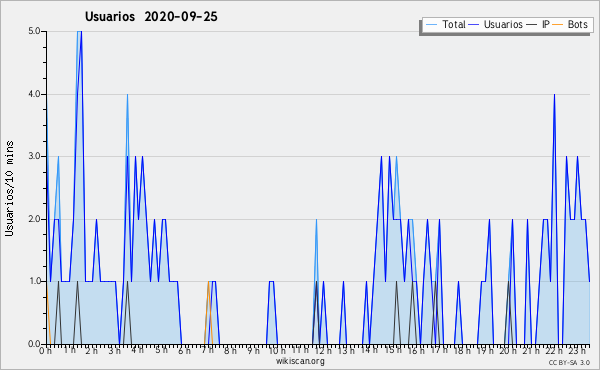
Task: Click the x-axis label '12 h'
Action: pyautogui.click(x=323, y=351)
